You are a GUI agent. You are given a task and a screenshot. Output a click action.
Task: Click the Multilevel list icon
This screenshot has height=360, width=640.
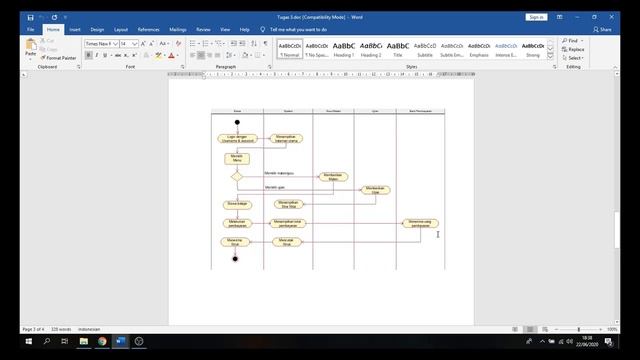pos(218,43)
